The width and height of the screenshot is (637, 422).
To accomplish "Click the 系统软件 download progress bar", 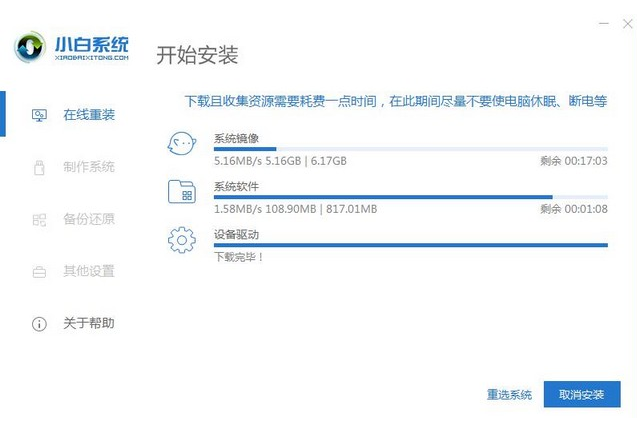I will (410, 197).
